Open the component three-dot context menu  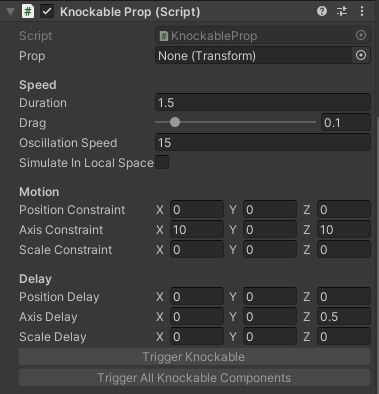point(362,12)
